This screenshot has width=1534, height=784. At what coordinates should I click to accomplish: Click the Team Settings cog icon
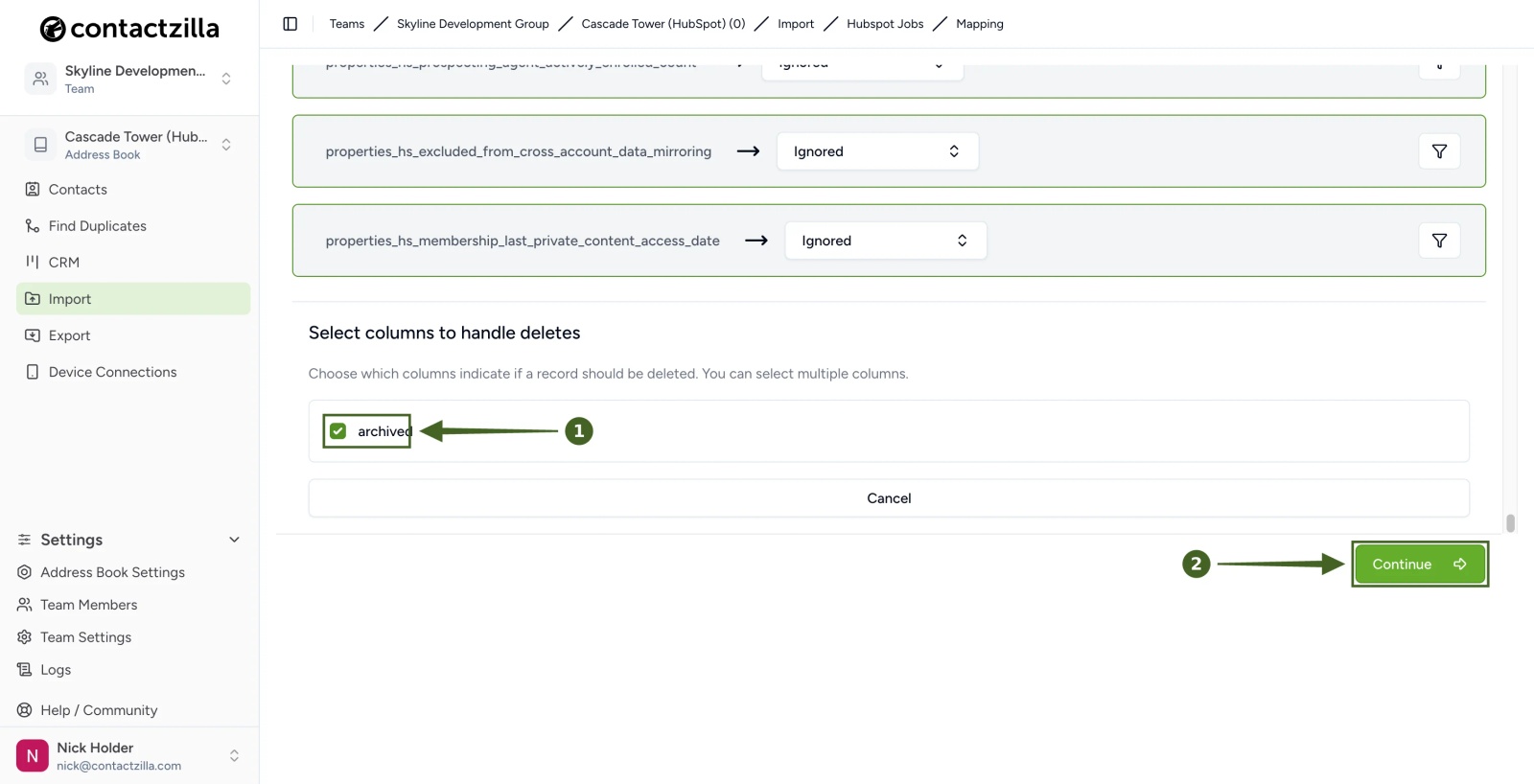(25, 637)
